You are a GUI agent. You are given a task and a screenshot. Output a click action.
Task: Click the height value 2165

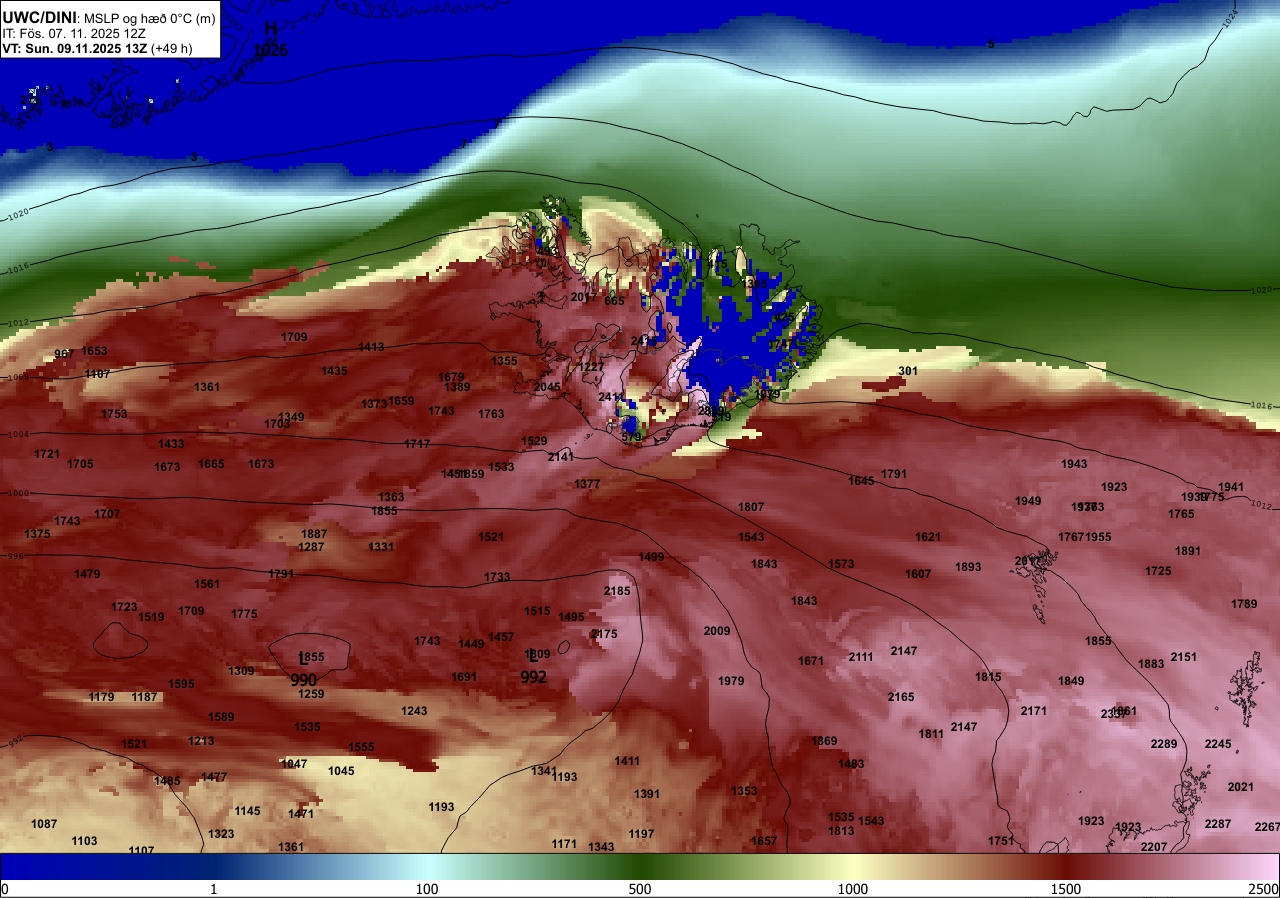click(901, 697)
